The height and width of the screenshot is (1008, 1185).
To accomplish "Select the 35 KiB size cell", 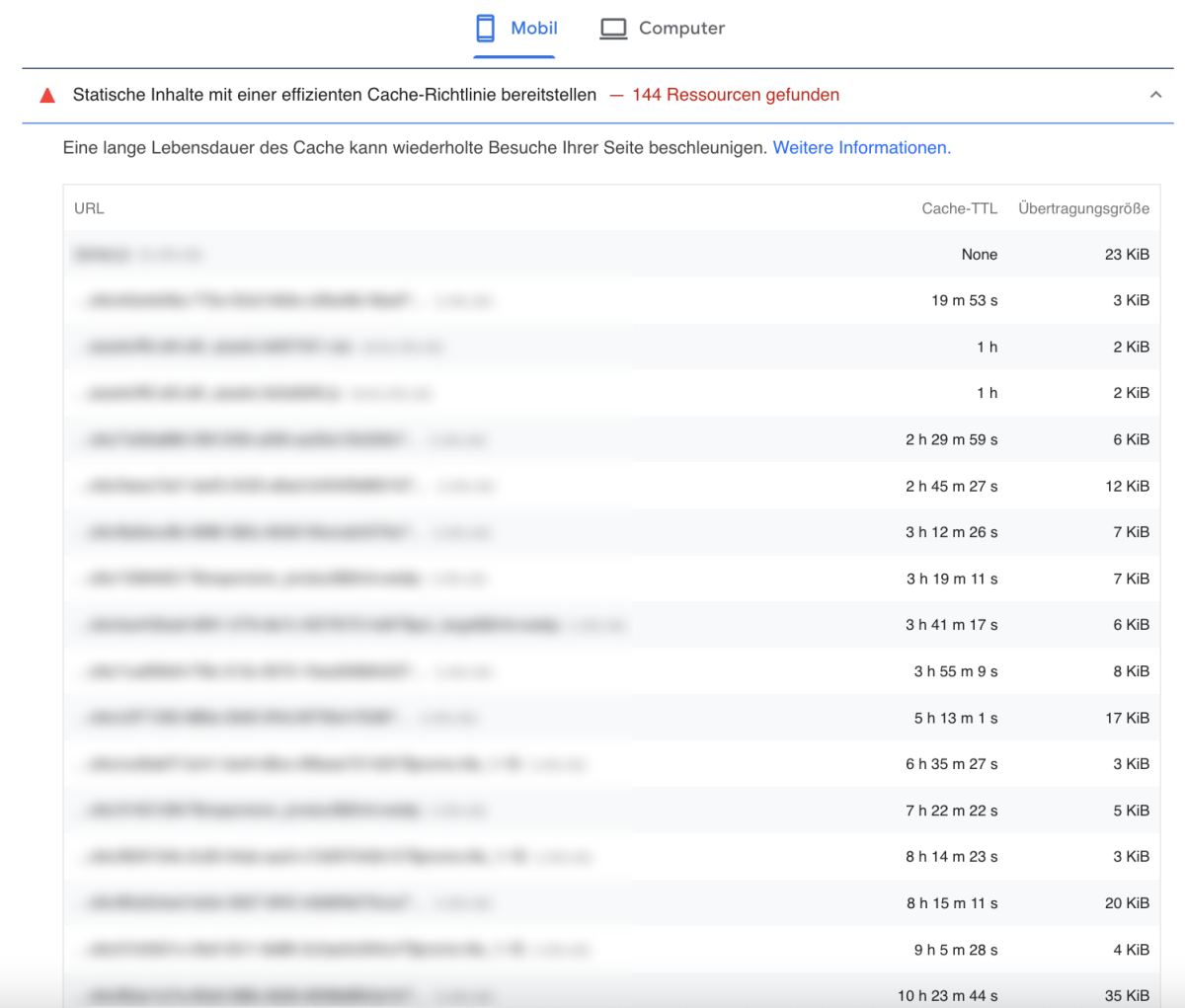I will point(1127,995).
